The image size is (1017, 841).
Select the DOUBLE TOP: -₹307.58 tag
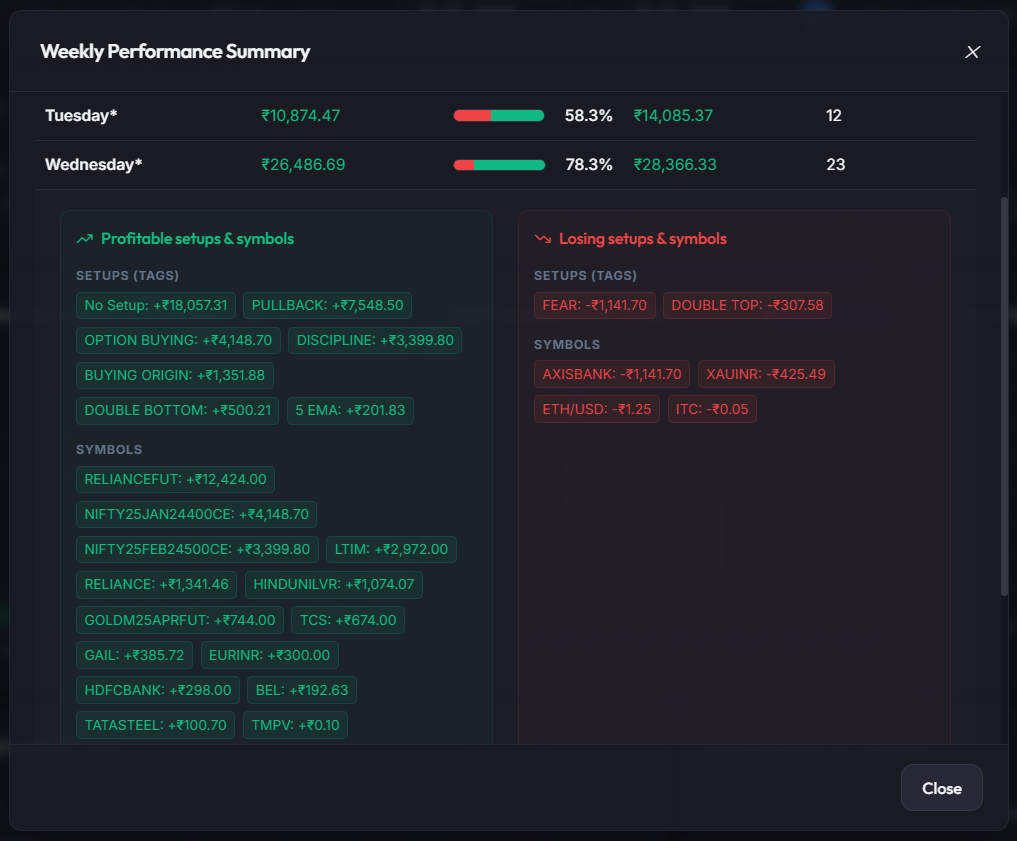(747, 305)
